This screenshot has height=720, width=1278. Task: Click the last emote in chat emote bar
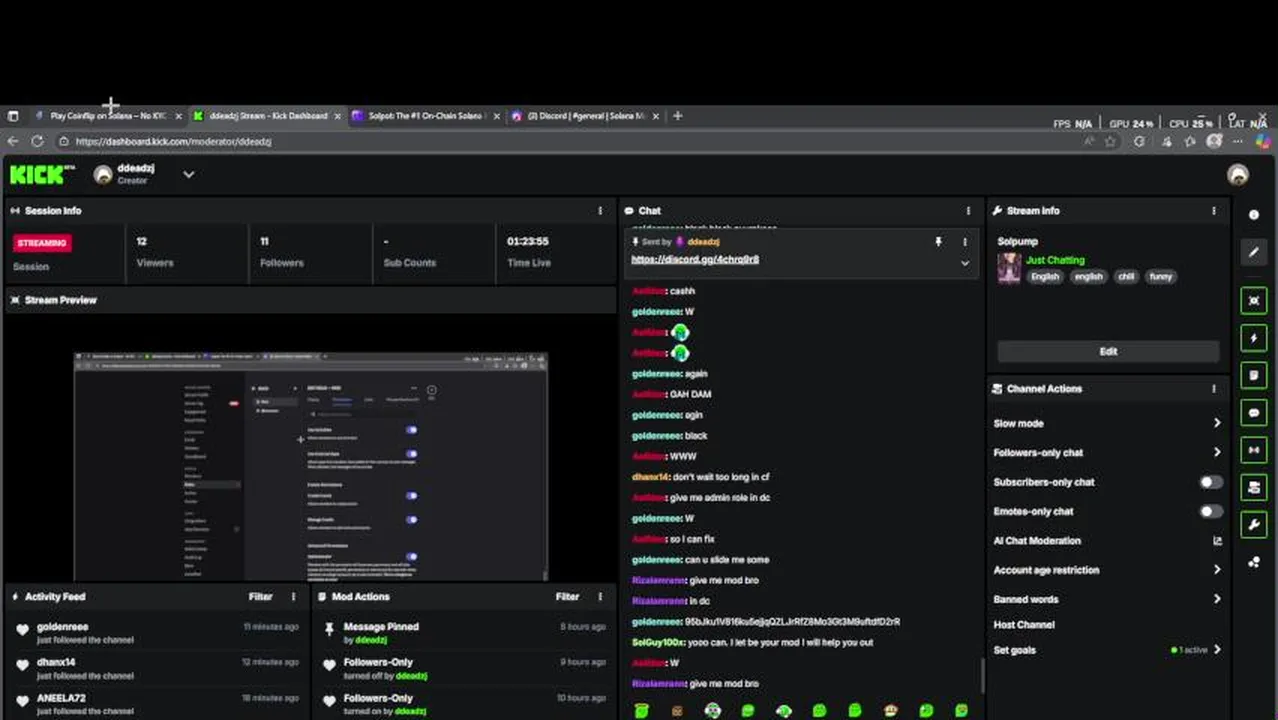click(961, 711)
